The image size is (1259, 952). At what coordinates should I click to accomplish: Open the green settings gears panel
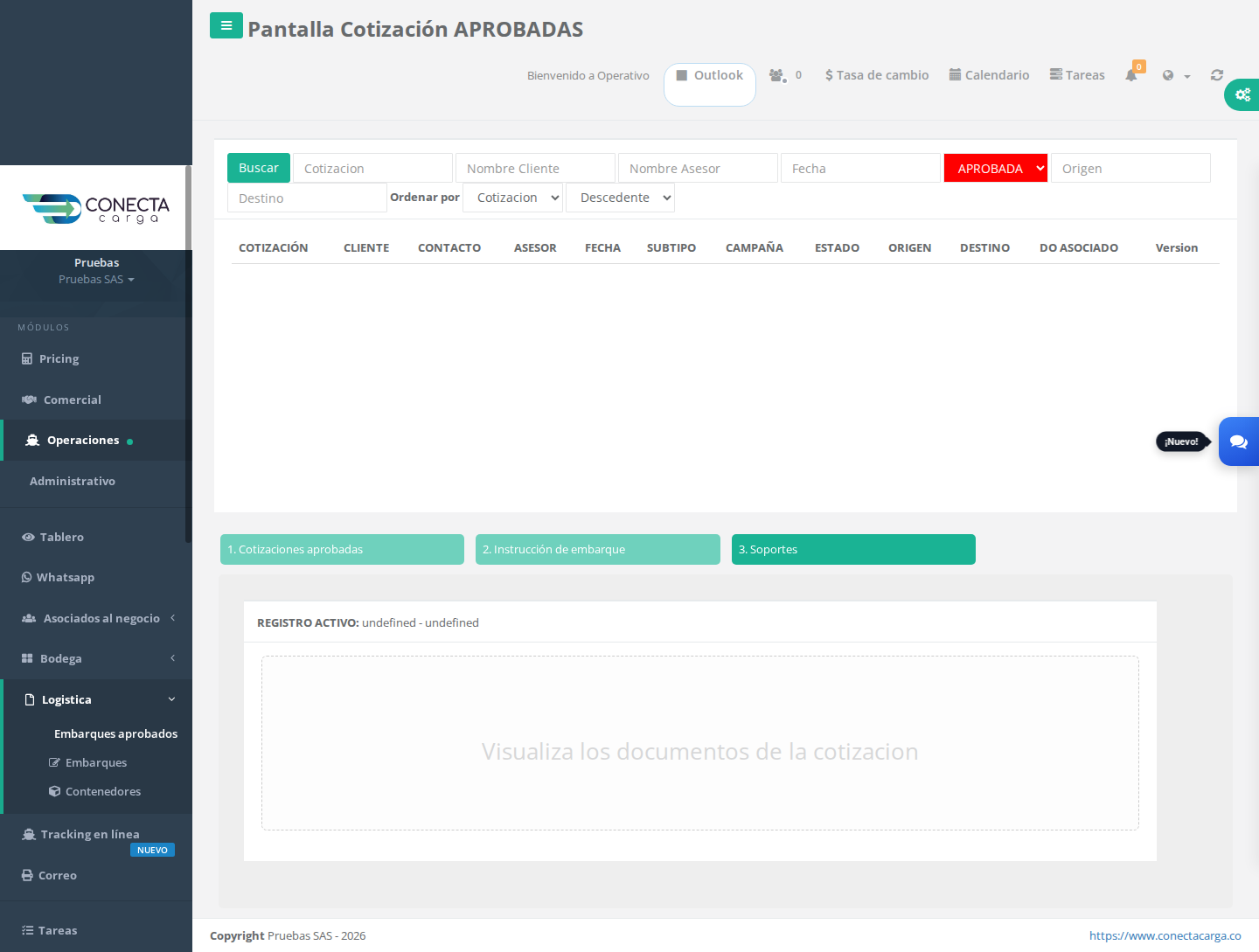point(1242,94)
